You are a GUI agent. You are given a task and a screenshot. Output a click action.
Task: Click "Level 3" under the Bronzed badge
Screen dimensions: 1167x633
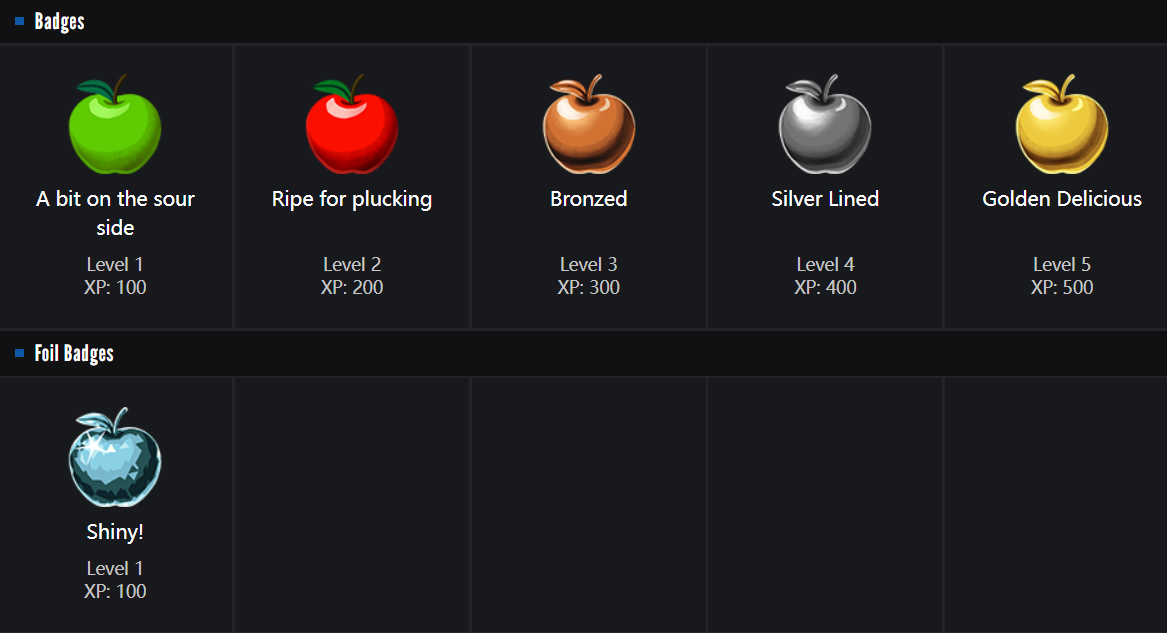click(589, 265)
